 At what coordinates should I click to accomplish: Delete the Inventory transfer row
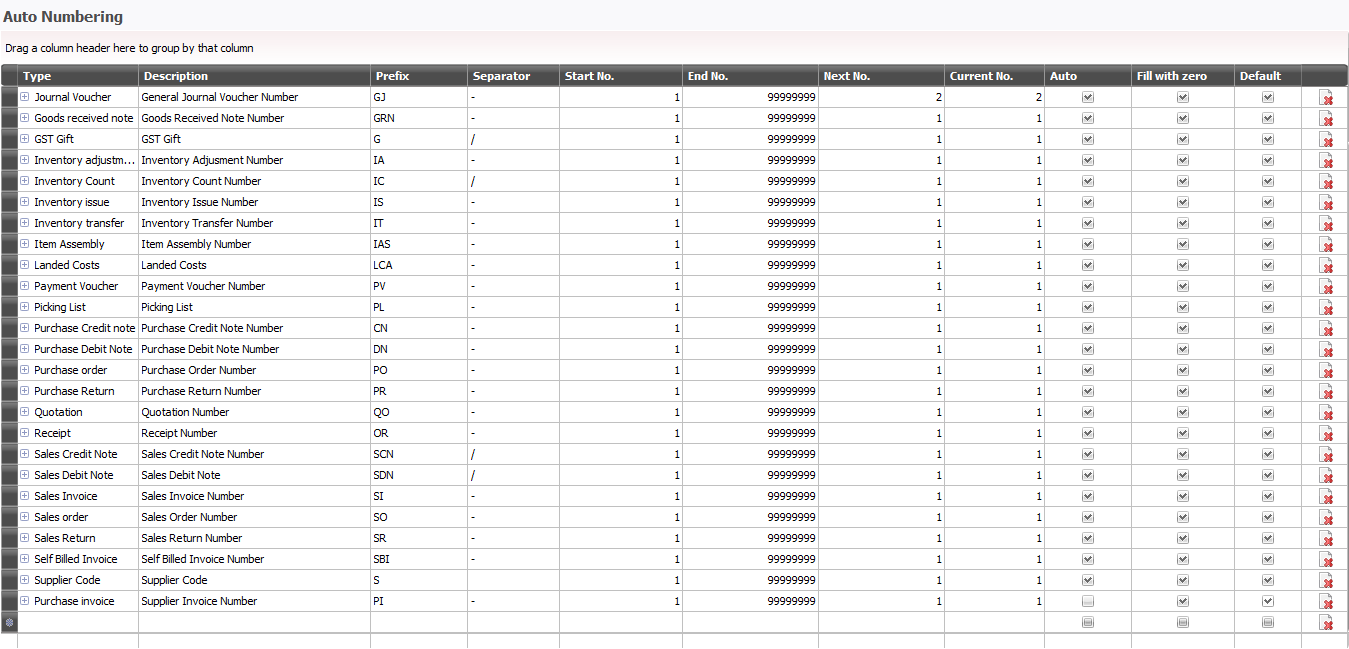pyautogui.click(x=1327, y=224)
